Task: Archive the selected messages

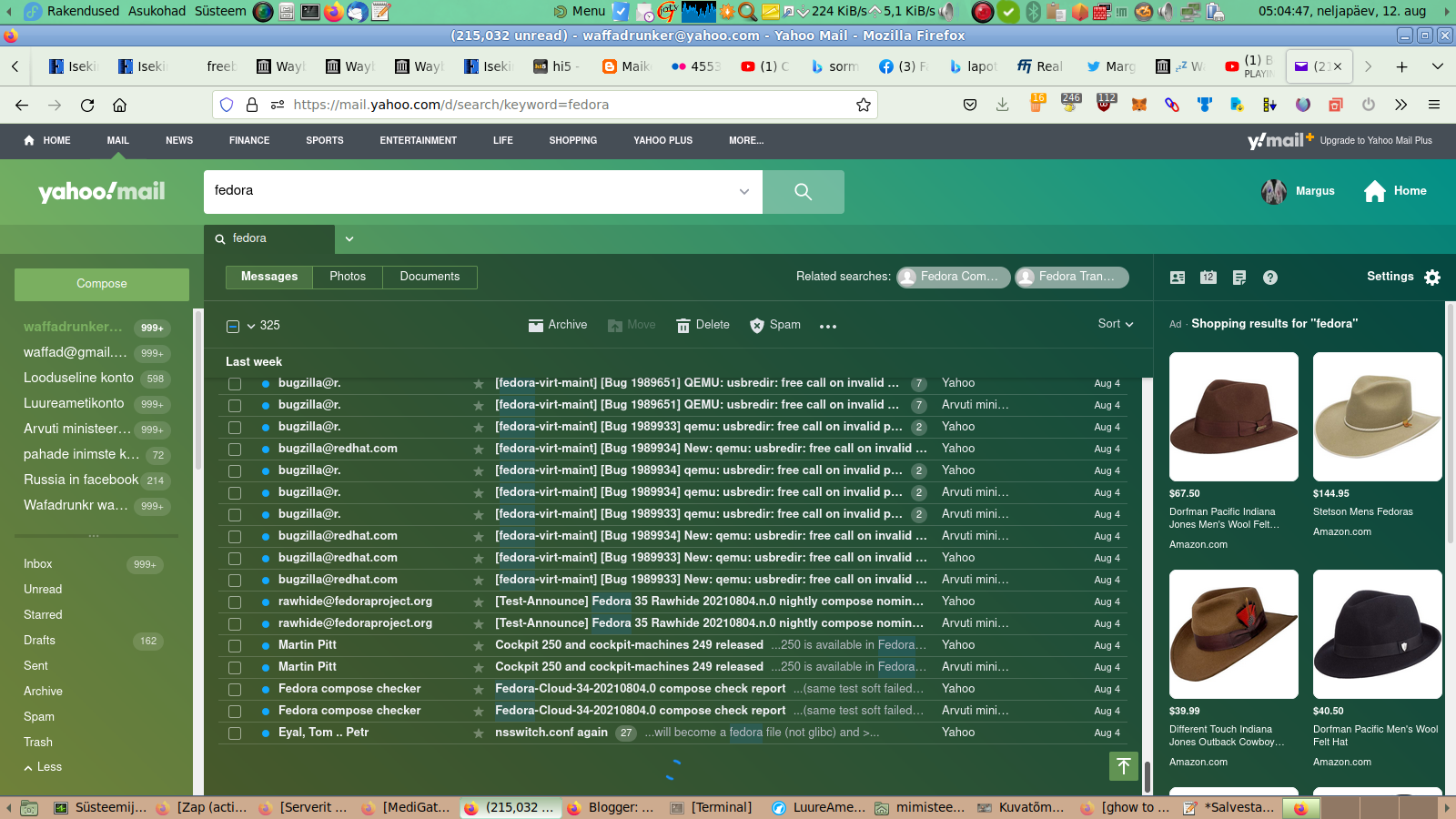Action: click(558, 325)
